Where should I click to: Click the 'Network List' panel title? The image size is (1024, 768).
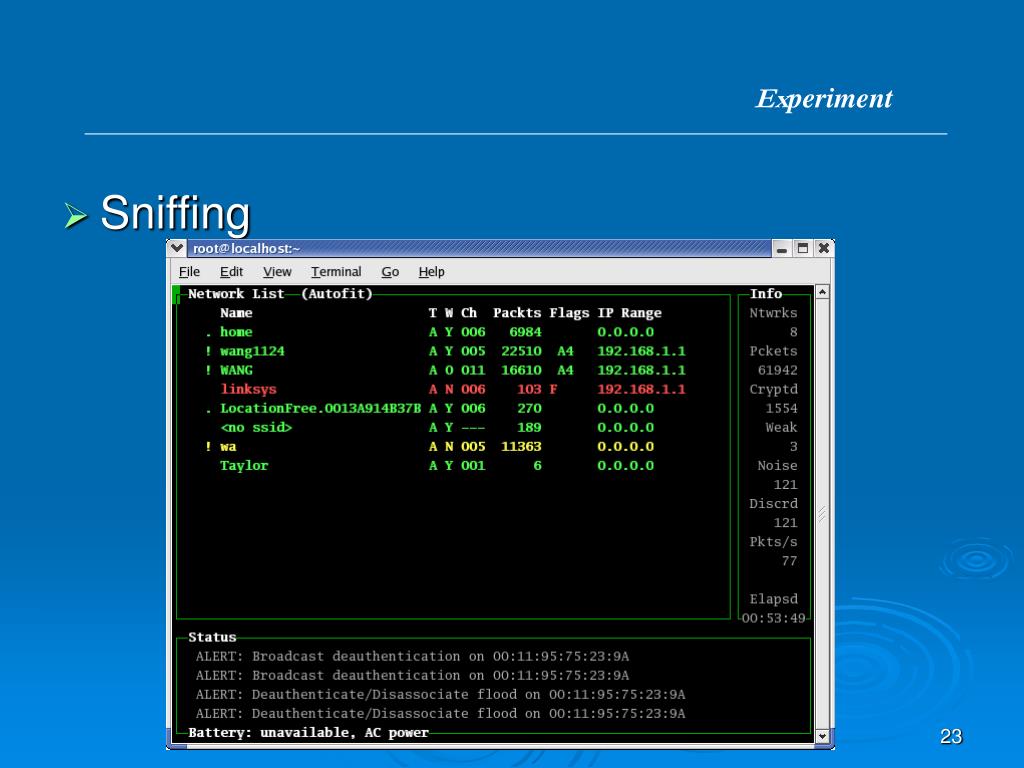(x=236, y=294)
